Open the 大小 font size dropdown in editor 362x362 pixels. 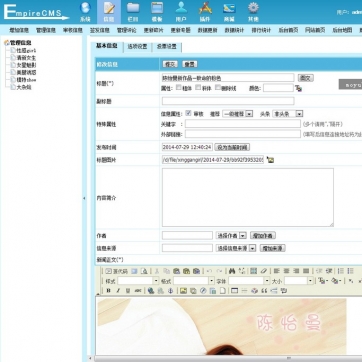[299, 281]
